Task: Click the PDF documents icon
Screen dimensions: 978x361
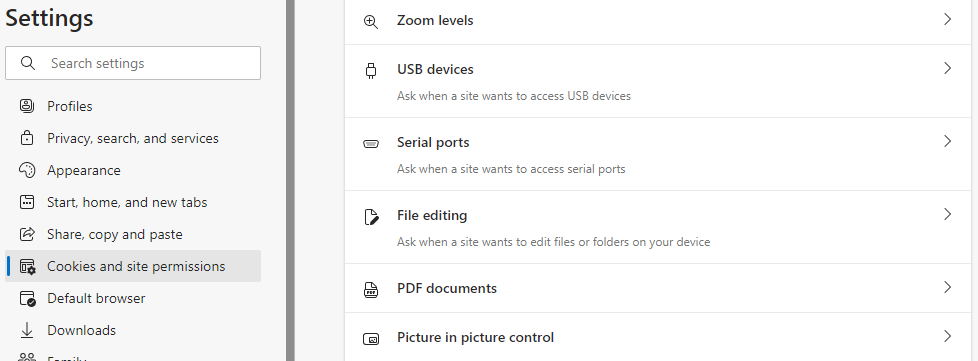Action: [x=370, y=290]
